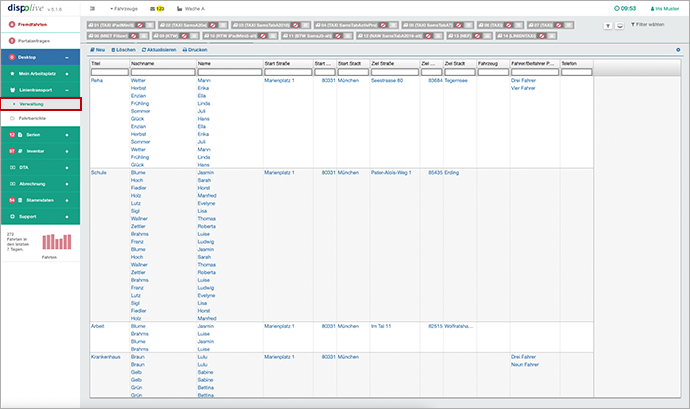The width and height of the screenshot is (690, 409).
Task: Click the gray button on vehicle tag 06 TAXI
Action: [x=519, y=26]
